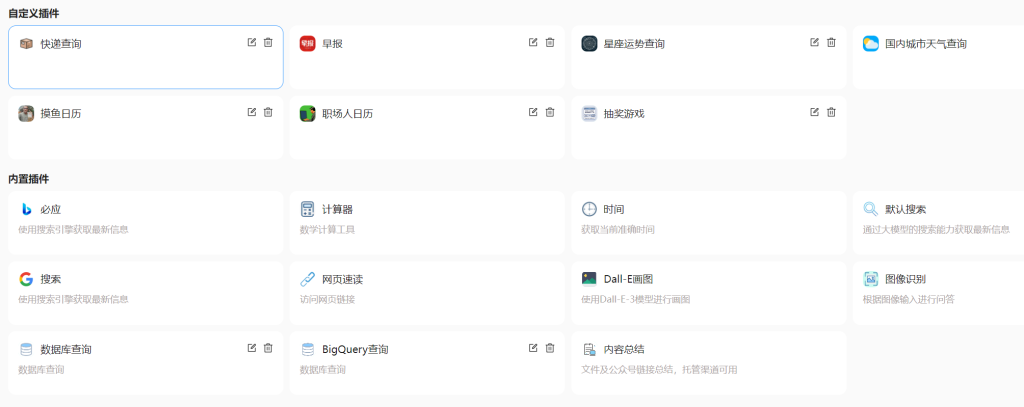Click the edit icon for 早报
Image resolution: width=1024 pixels, height=407 pixels.
pyautogui.click(x=533, y=42)
